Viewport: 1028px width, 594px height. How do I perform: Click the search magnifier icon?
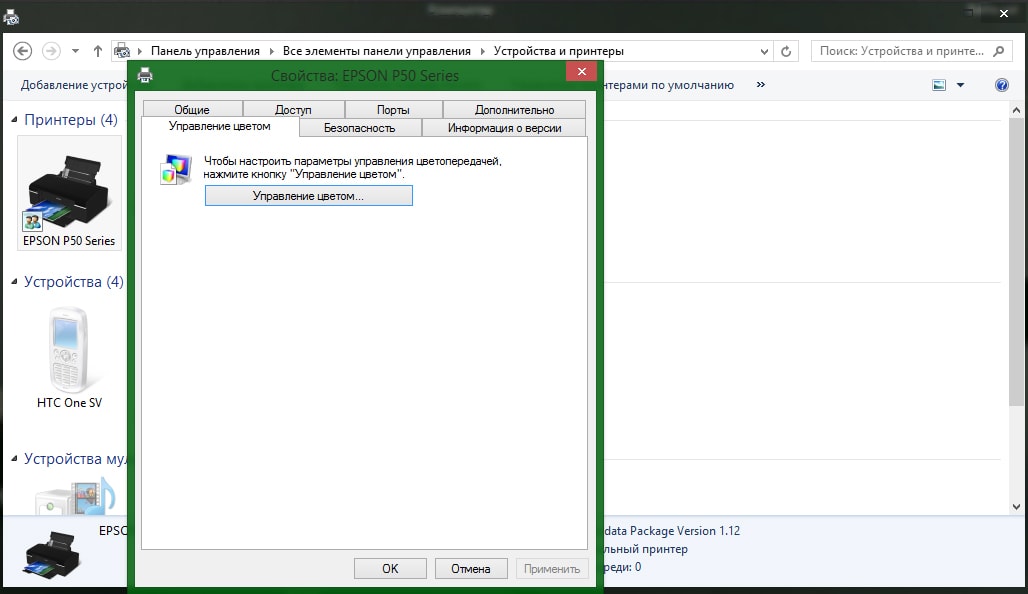(x=998, y=50)
